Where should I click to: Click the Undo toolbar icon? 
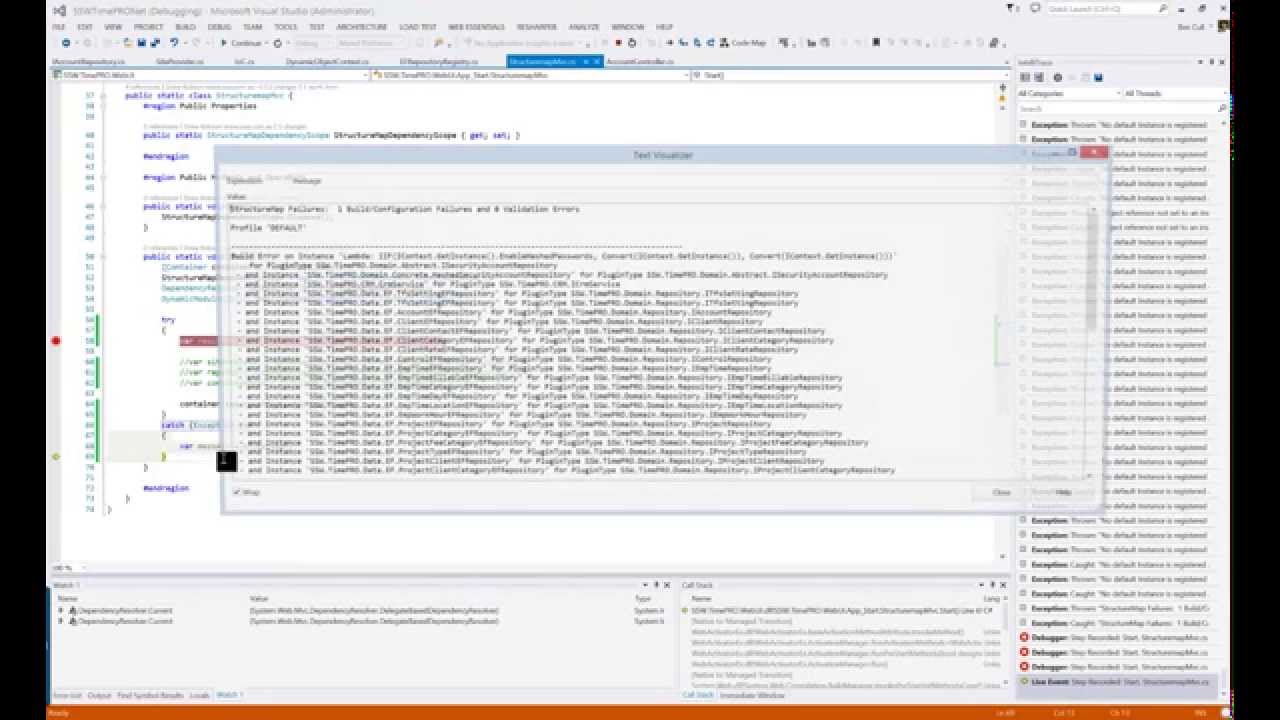point(174,42)
